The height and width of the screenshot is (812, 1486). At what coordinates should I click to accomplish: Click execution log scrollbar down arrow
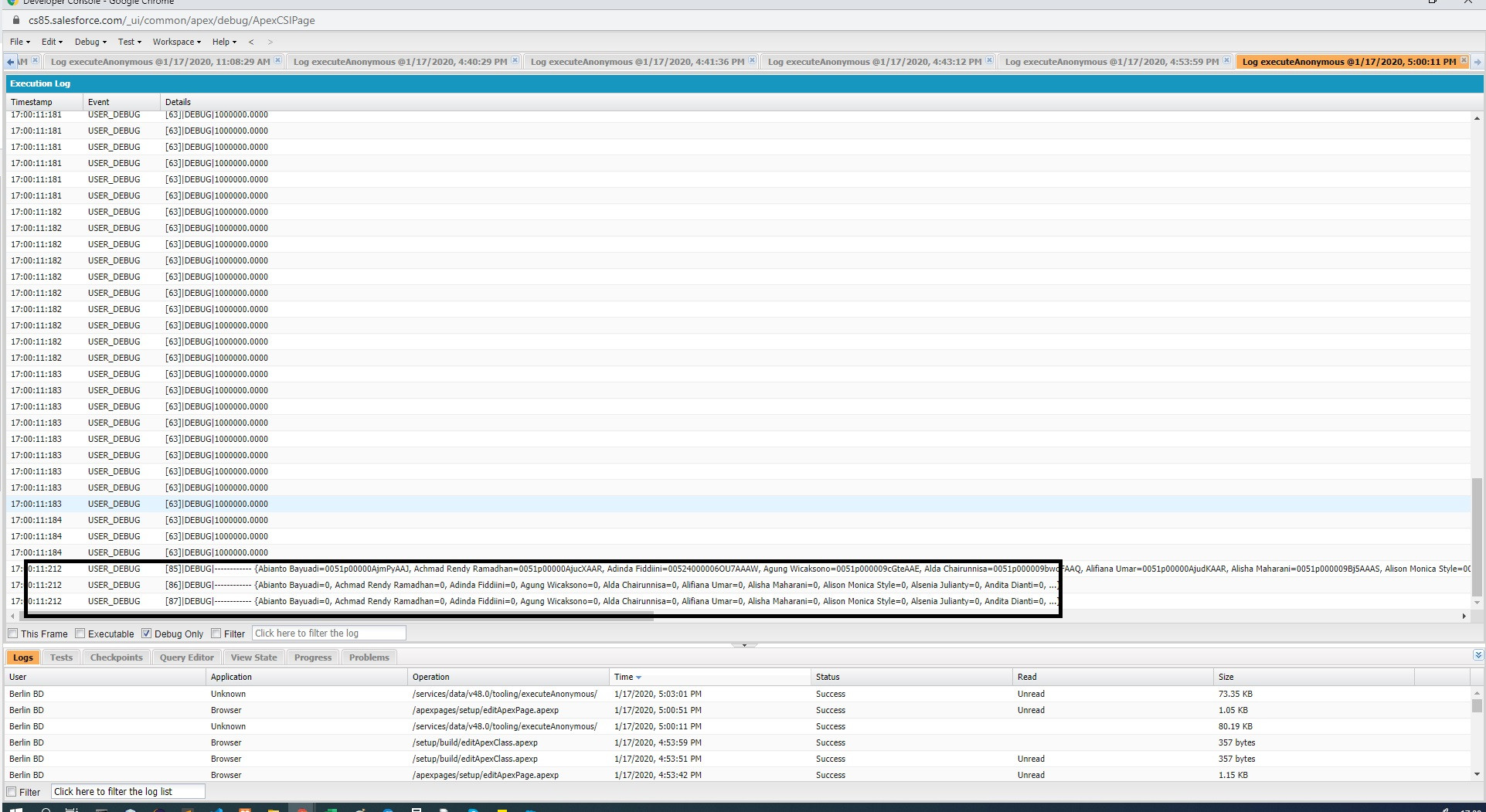coord(1477,603)
